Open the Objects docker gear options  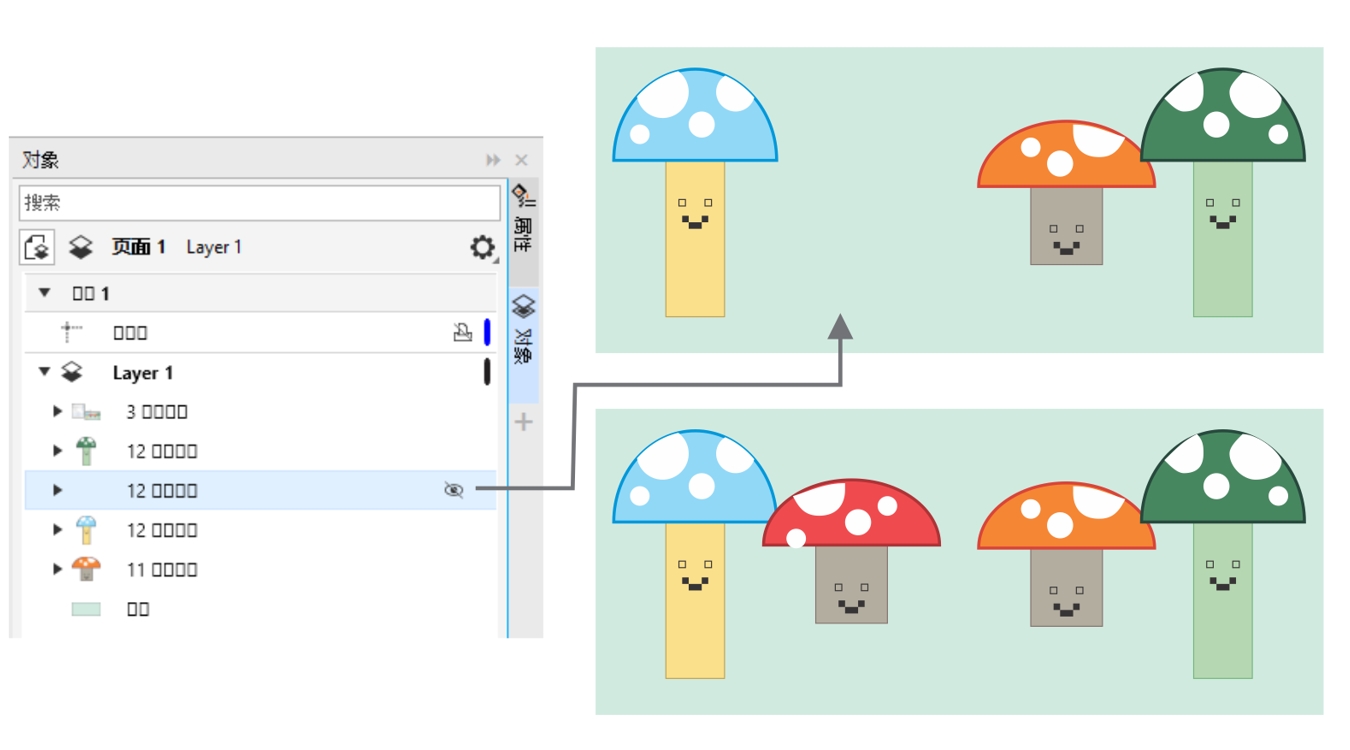(482, 247)
